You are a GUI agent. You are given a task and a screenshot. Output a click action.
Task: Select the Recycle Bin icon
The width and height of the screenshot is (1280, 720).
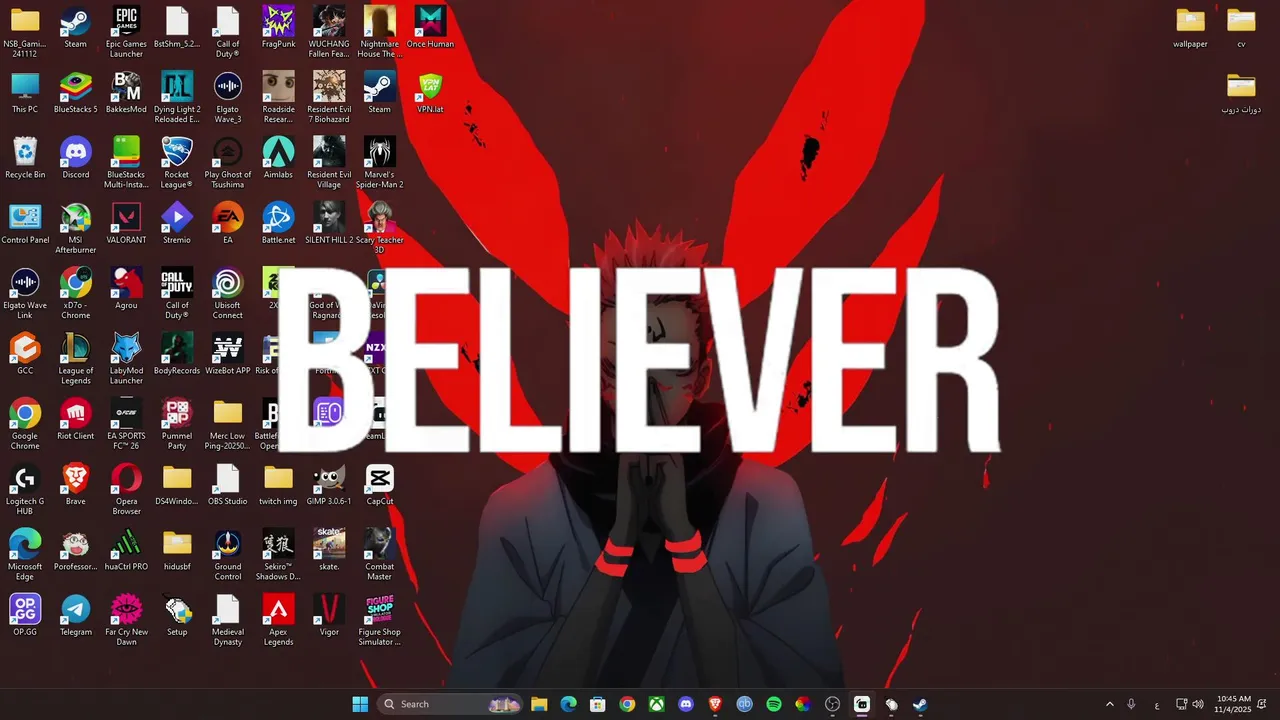[25, 158]
